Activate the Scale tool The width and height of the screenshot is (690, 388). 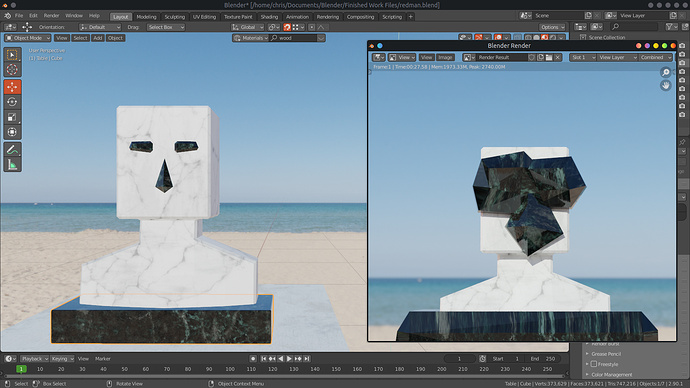(x=12, y=117)
